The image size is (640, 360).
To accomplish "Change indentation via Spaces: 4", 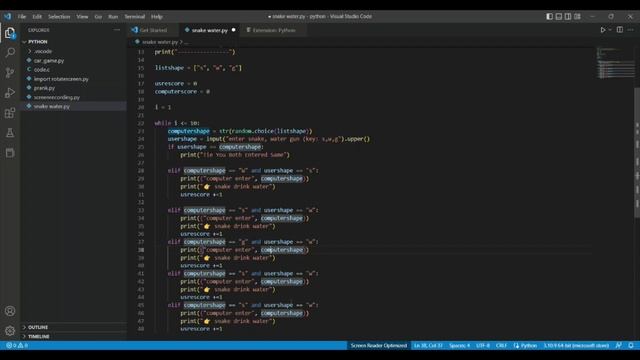I will pos(459,345).
